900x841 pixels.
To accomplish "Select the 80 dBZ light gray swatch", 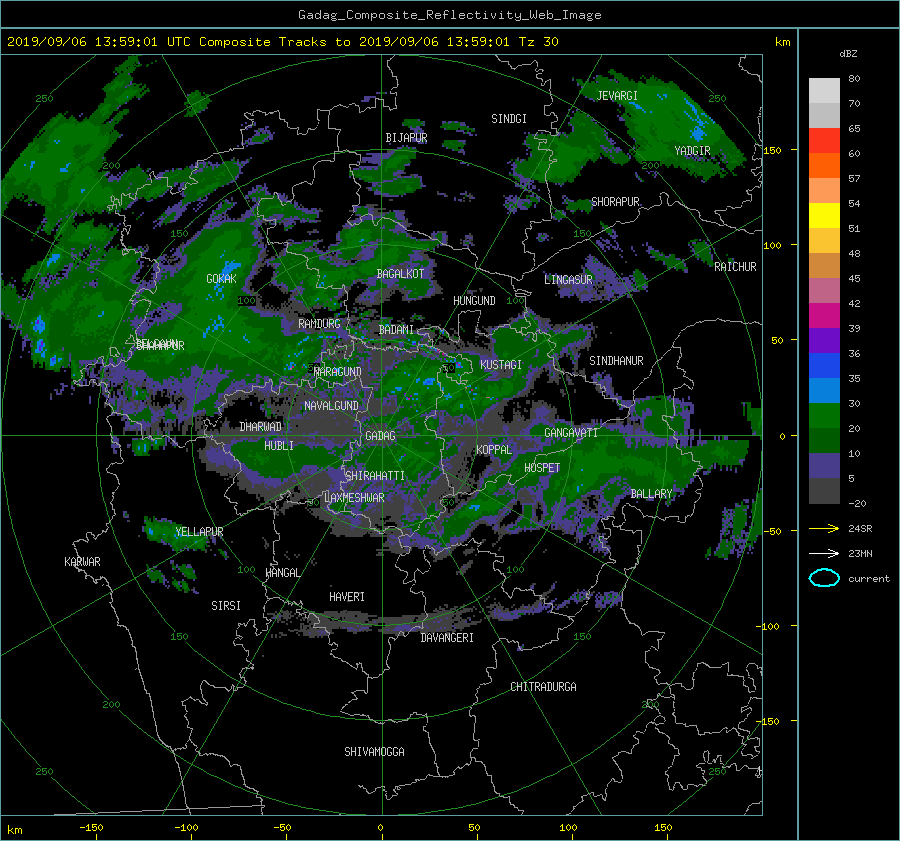I will [824, 90].
